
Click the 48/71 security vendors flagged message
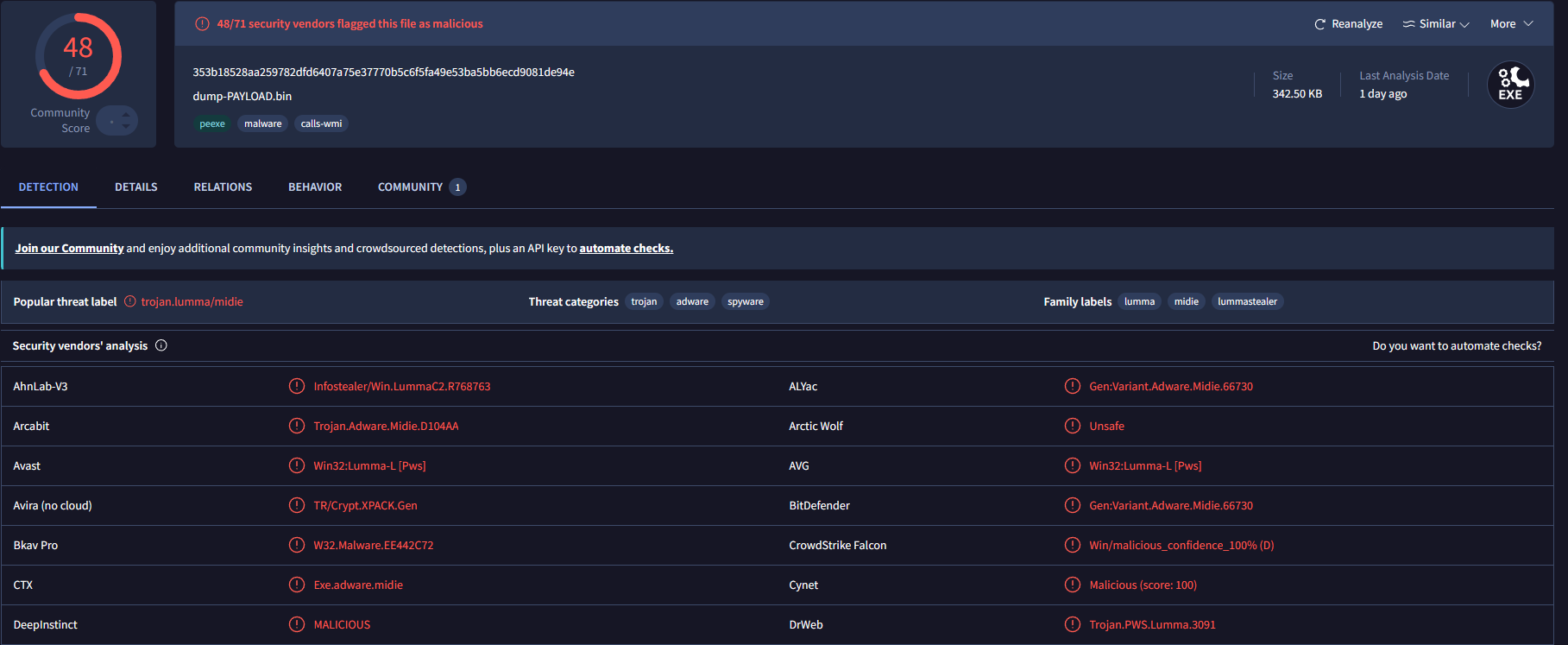[x=349, y=24]
